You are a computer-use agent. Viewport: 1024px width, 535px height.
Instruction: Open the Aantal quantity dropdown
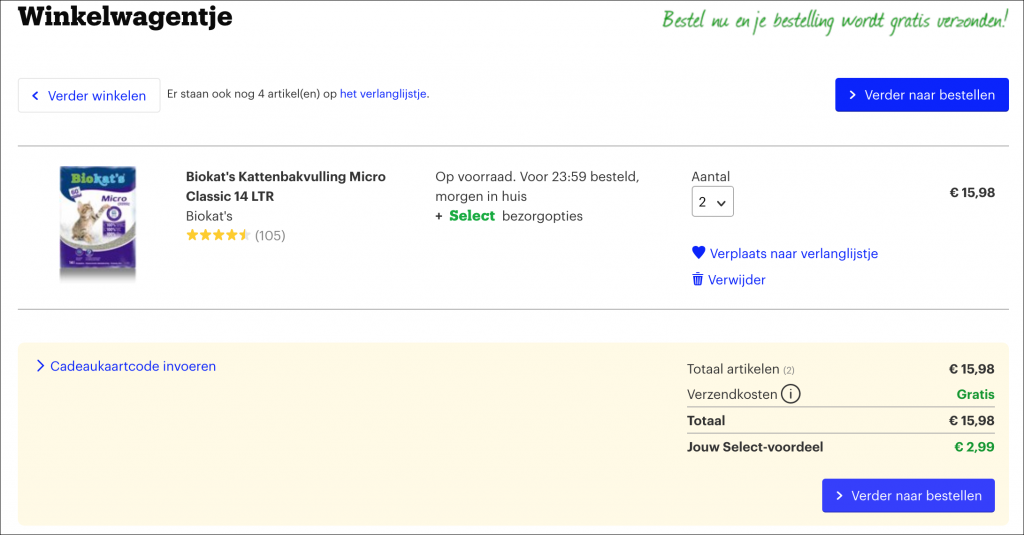click(712, 202)
